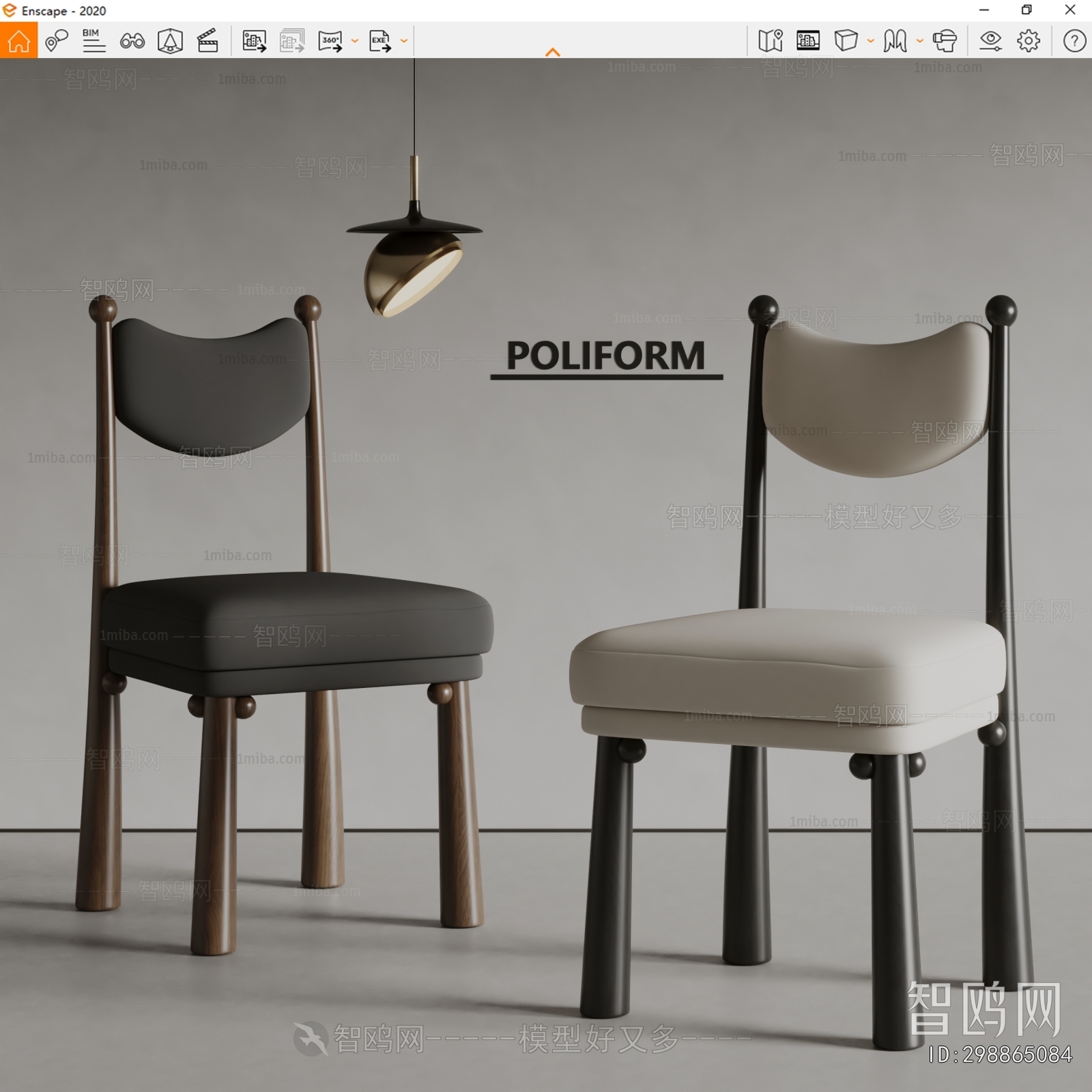Click the Screenshot export icon
1092x1092 pixels.
255,41
